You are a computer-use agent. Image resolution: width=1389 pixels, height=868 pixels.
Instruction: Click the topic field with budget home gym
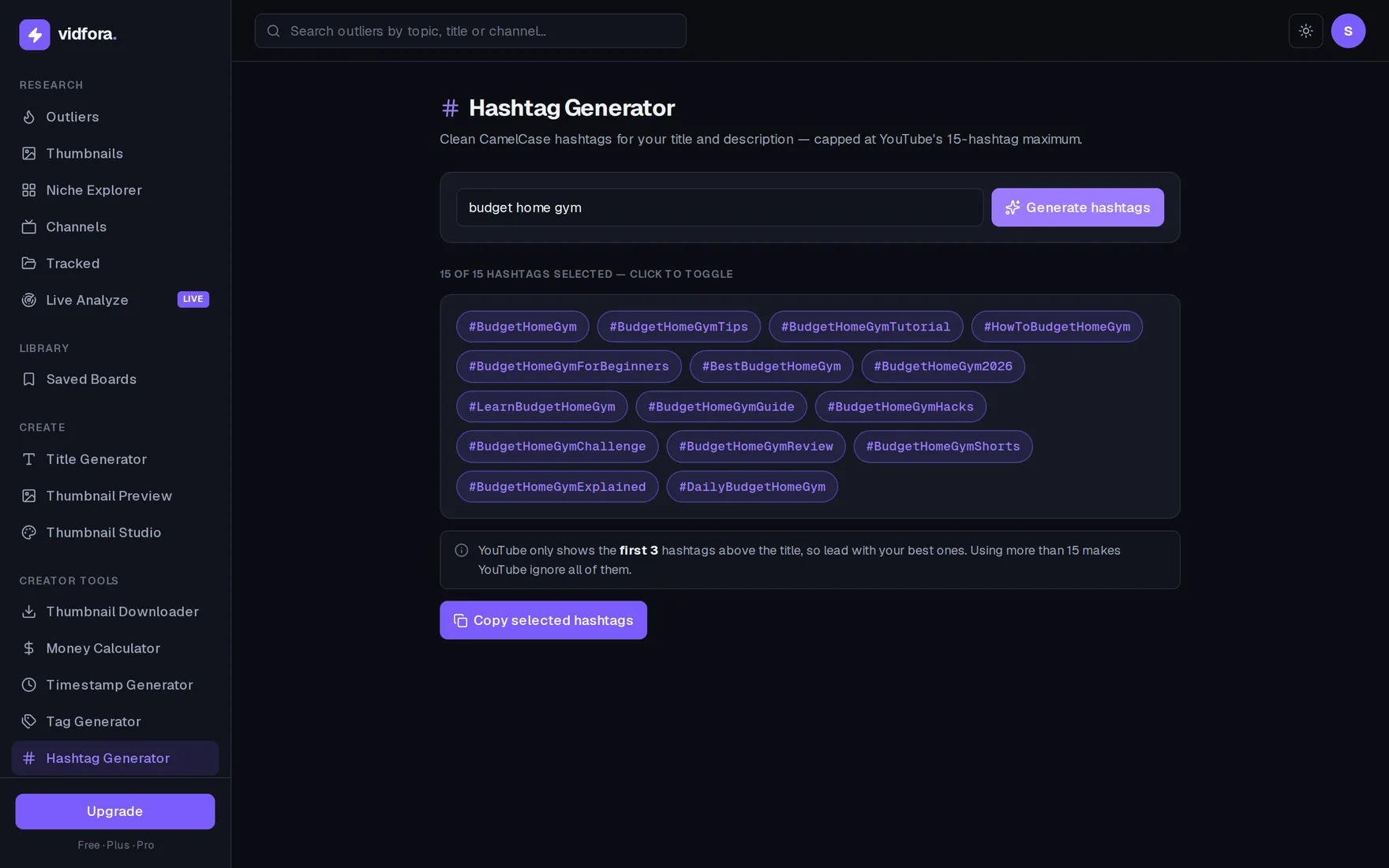pyautogui.click(x=720, y=208)
